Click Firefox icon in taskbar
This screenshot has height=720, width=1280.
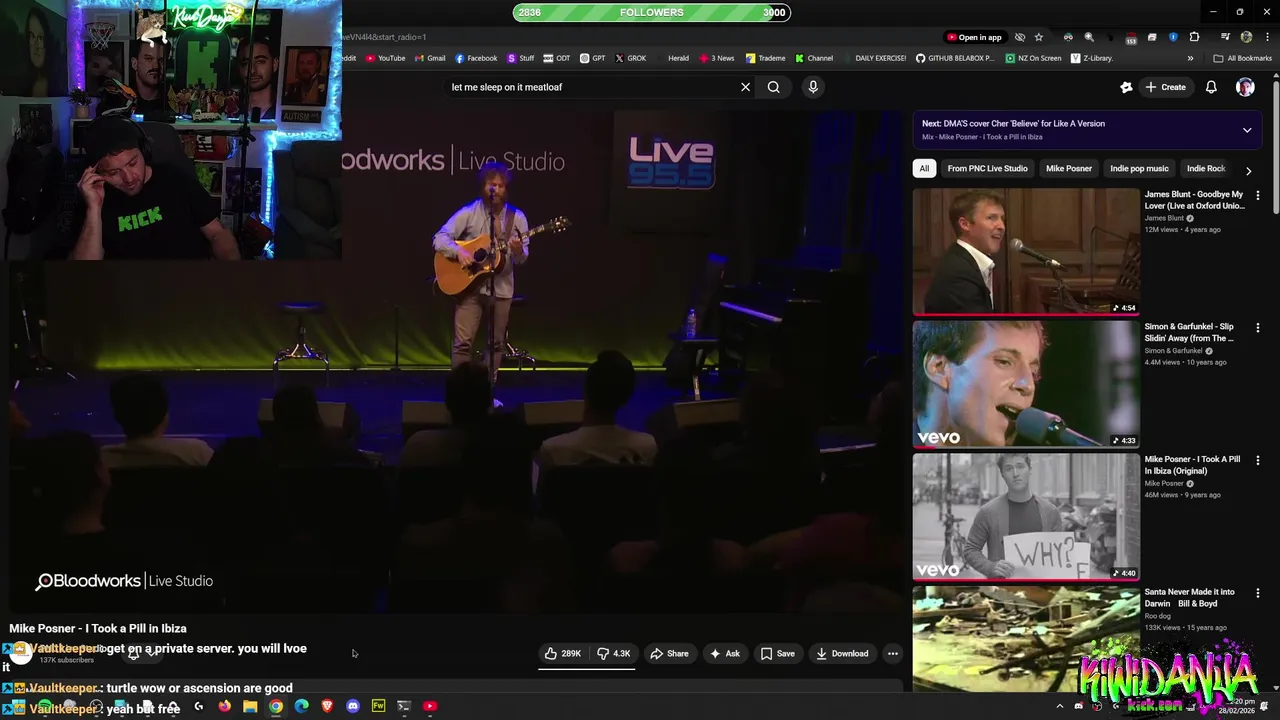[224, 706]
